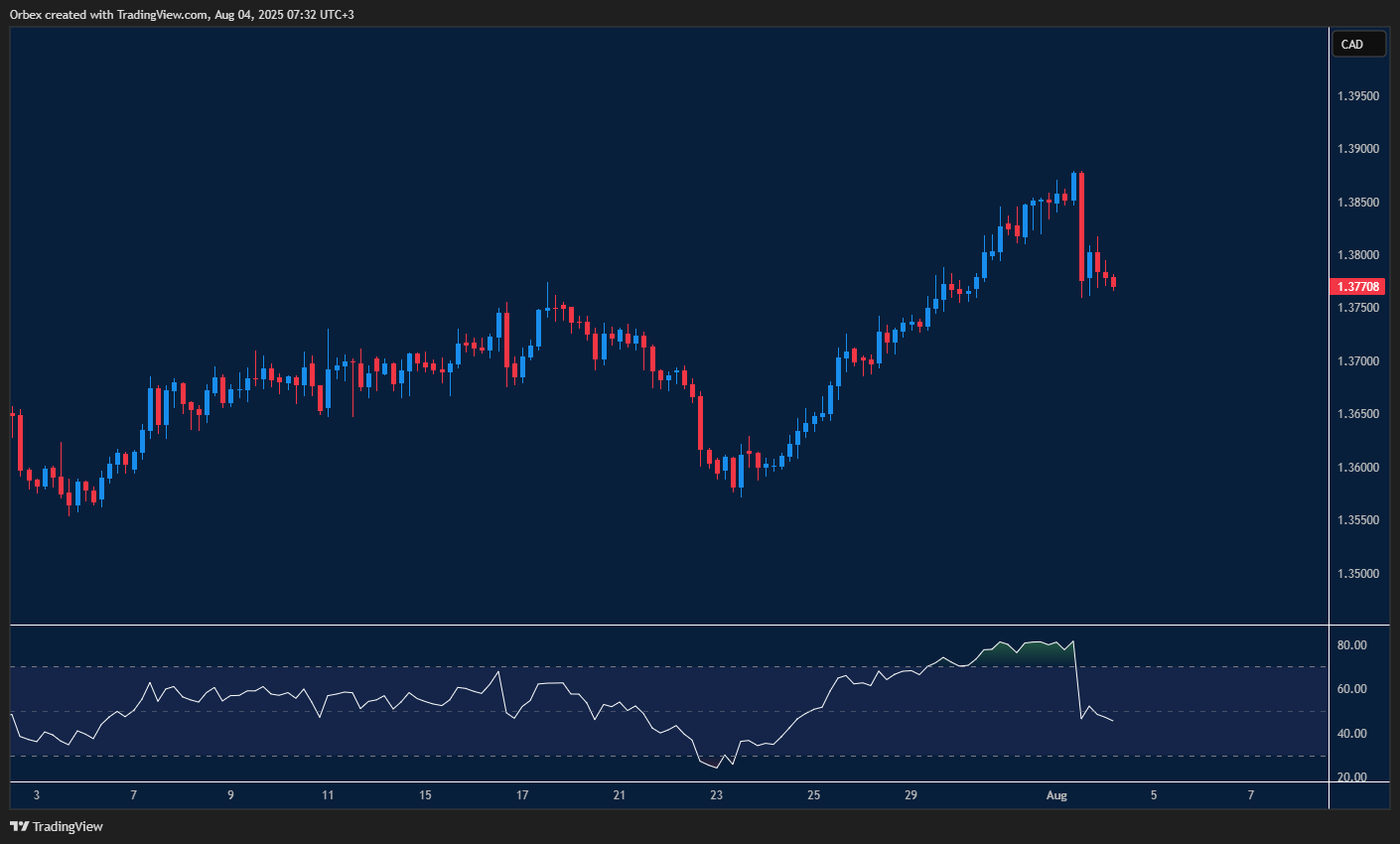
Task: Click the date label 25 on time axis
Action: 813,795
